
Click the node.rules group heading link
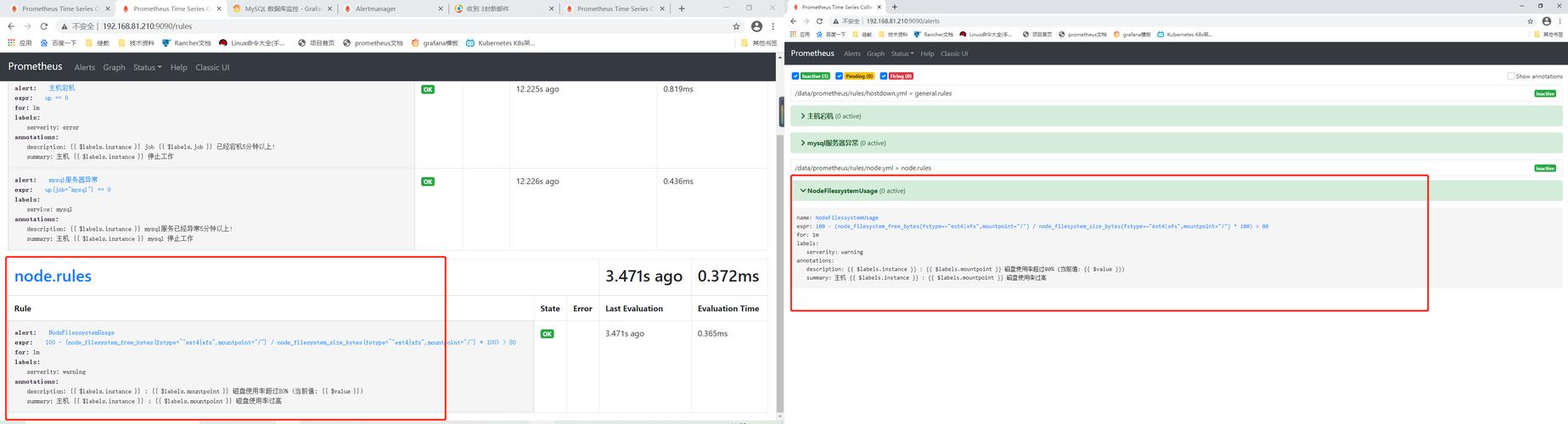[x=53, y=276]
